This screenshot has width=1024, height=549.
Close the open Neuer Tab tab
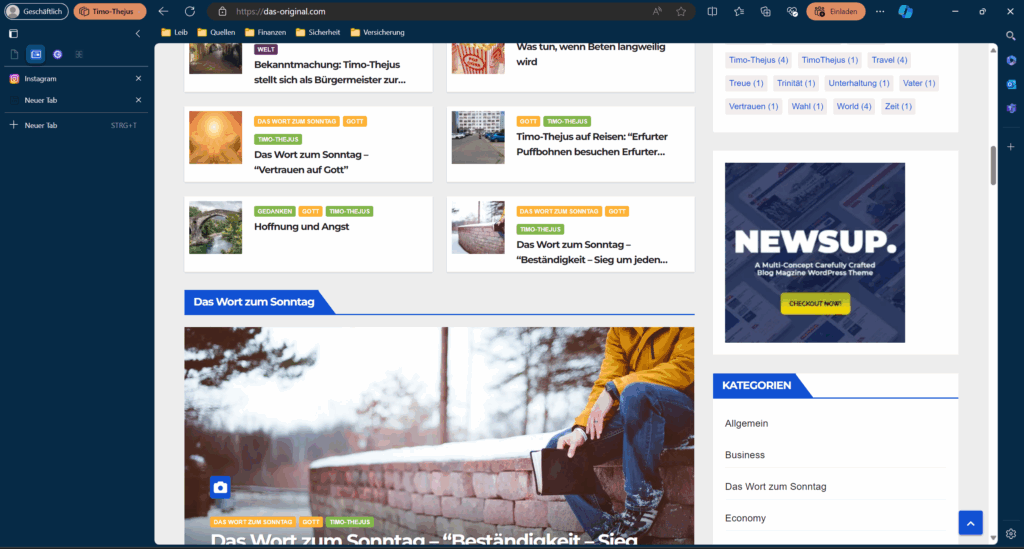pos(138,100)
